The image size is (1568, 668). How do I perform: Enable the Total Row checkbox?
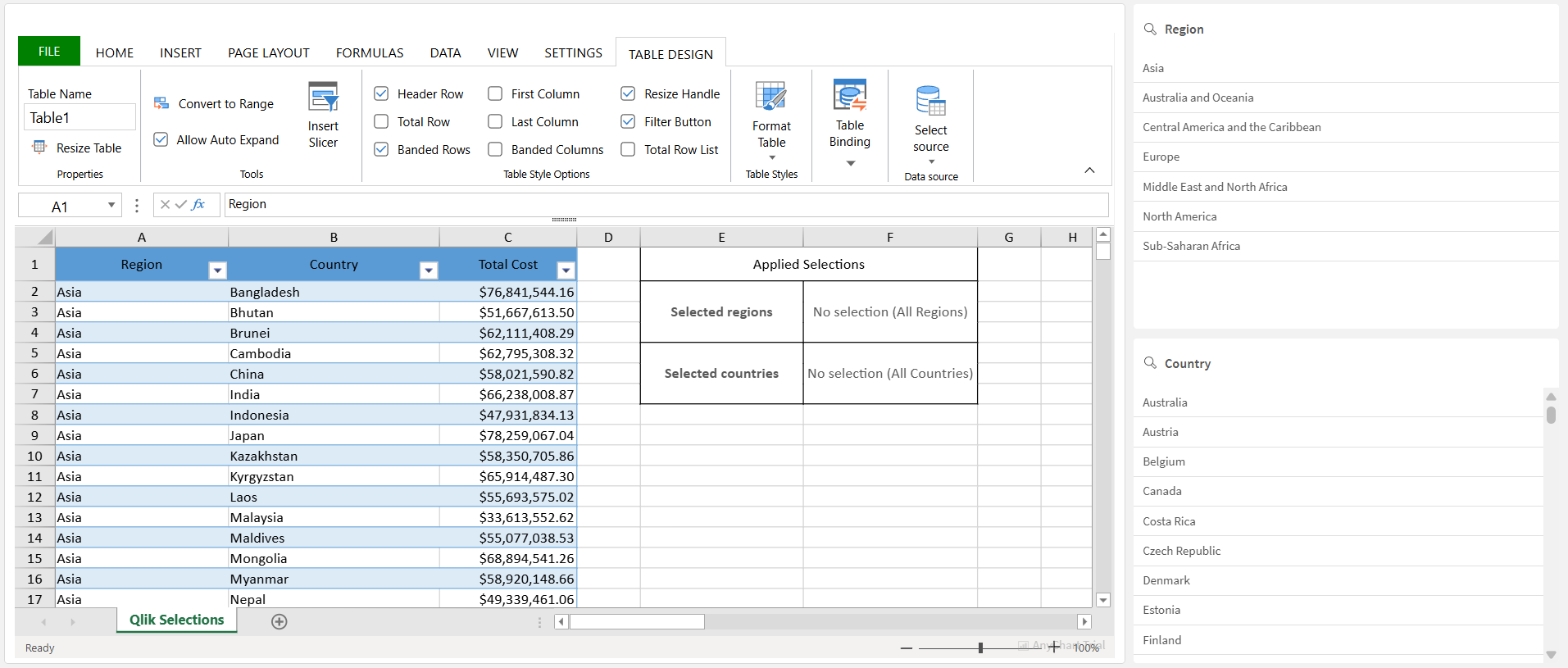click(381, 122)
